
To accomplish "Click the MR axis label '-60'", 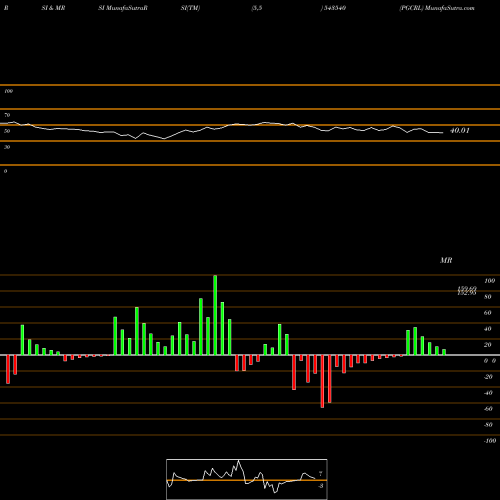I will (488, 409).
